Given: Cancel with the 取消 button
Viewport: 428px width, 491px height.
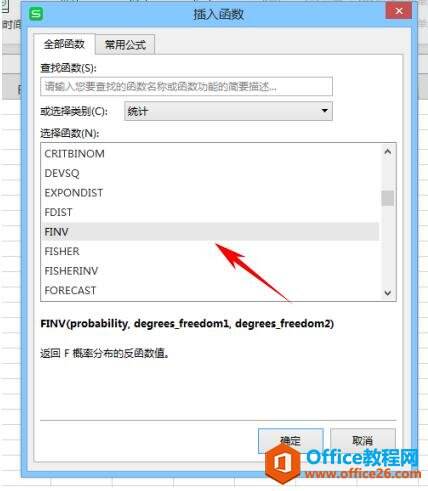Looking at the screenshot, I should [363, 441].
